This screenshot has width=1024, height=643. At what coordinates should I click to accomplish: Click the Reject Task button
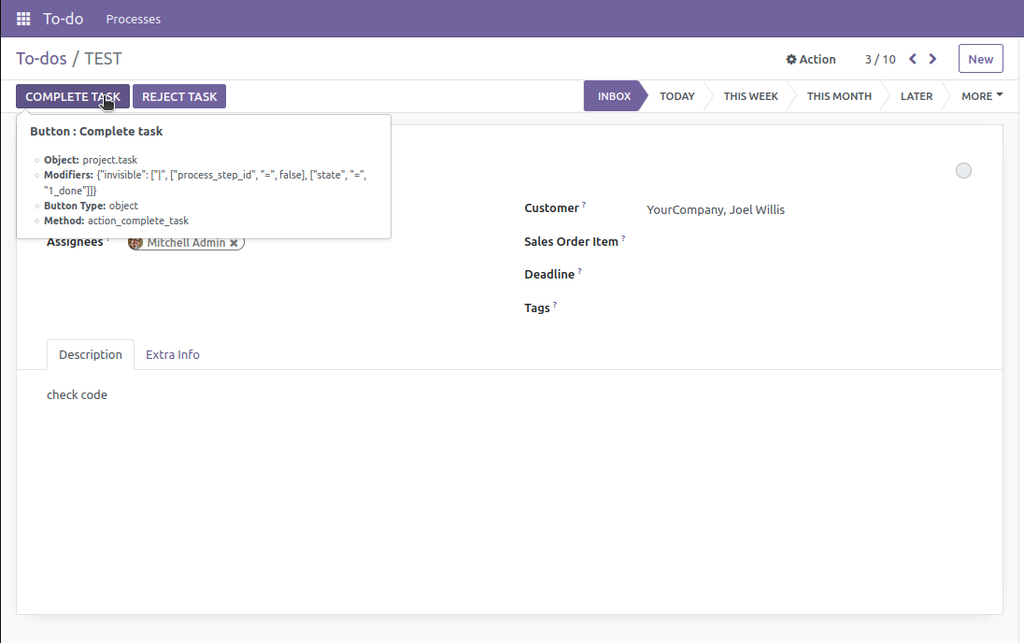180,97
